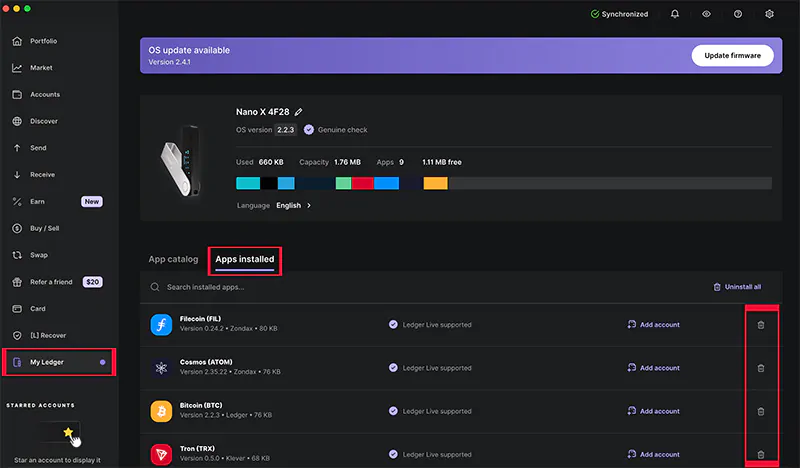Expand the English language selector
The height and width of the screenshot is (468, 800).
pyautogui.click(x=293, y=205)
